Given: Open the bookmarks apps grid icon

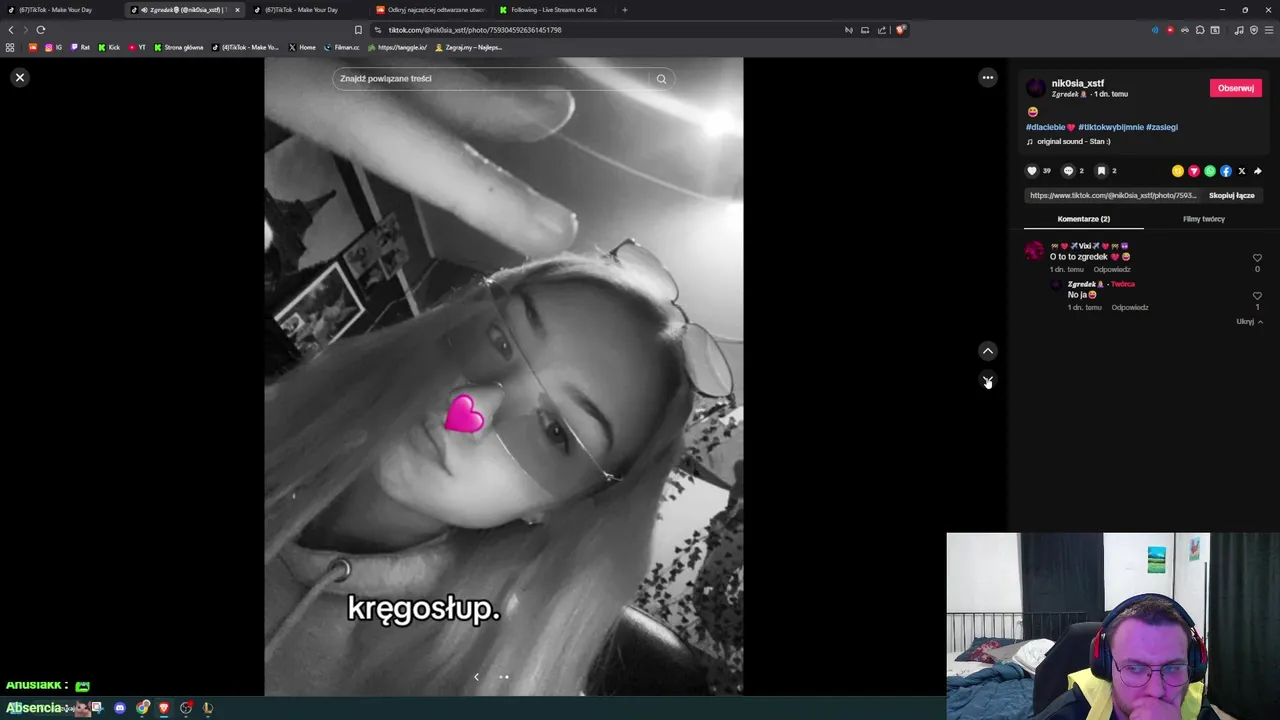Looking at the screenshot, I should 10,47.
